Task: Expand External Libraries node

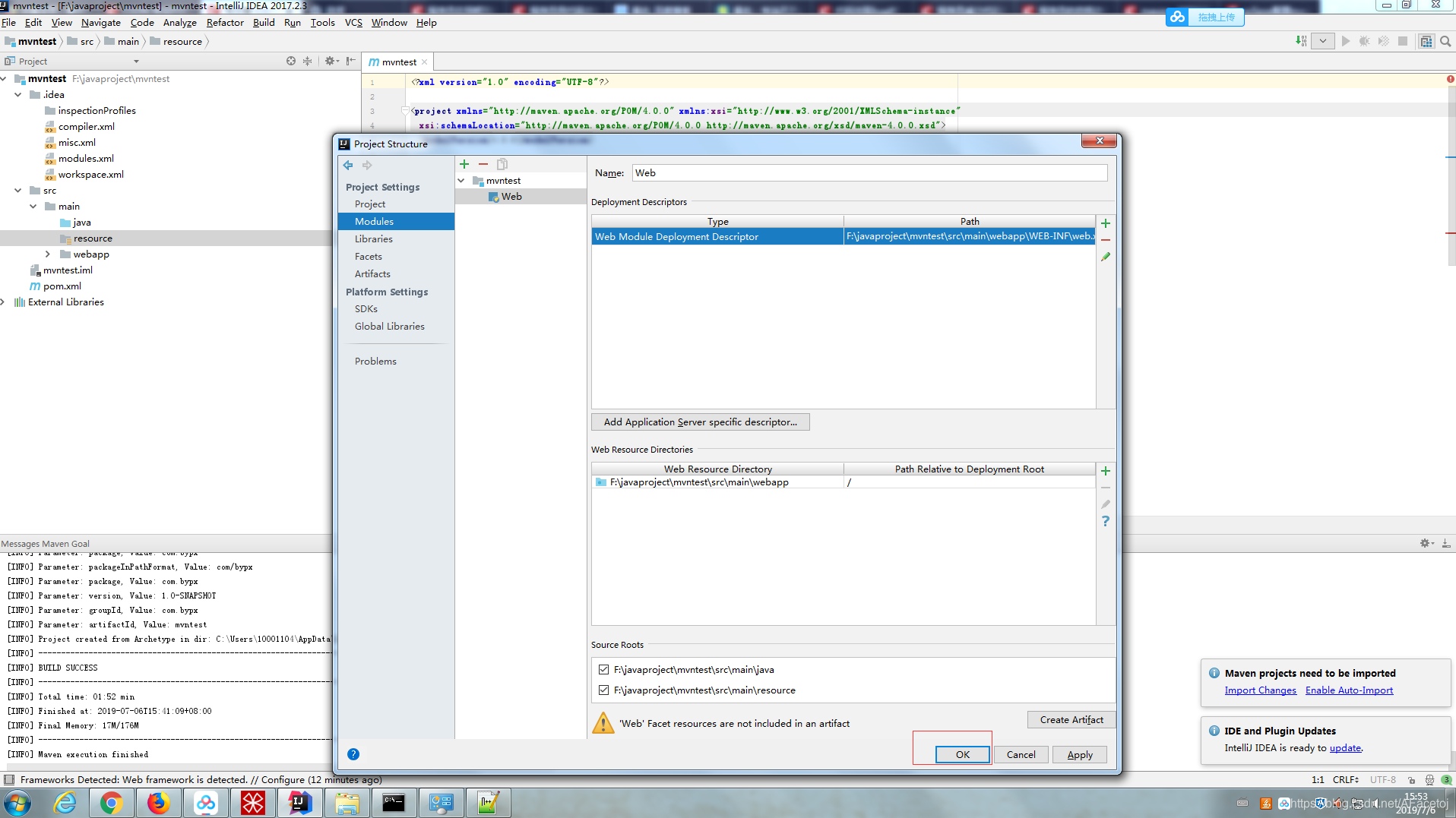Action: point(4,302)
